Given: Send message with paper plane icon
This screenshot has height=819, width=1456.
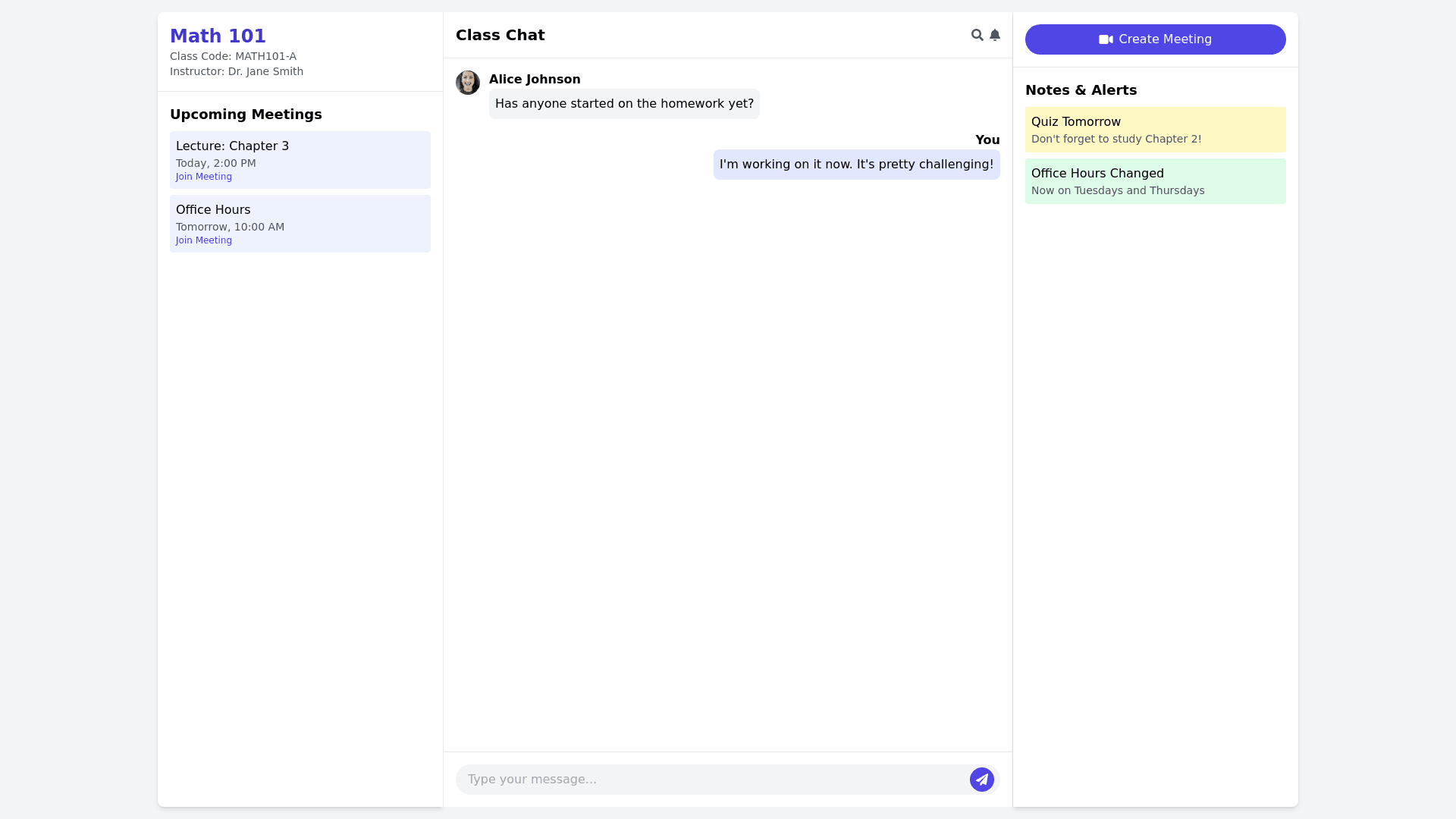Looking at the screenshot, I should point(981,779).
